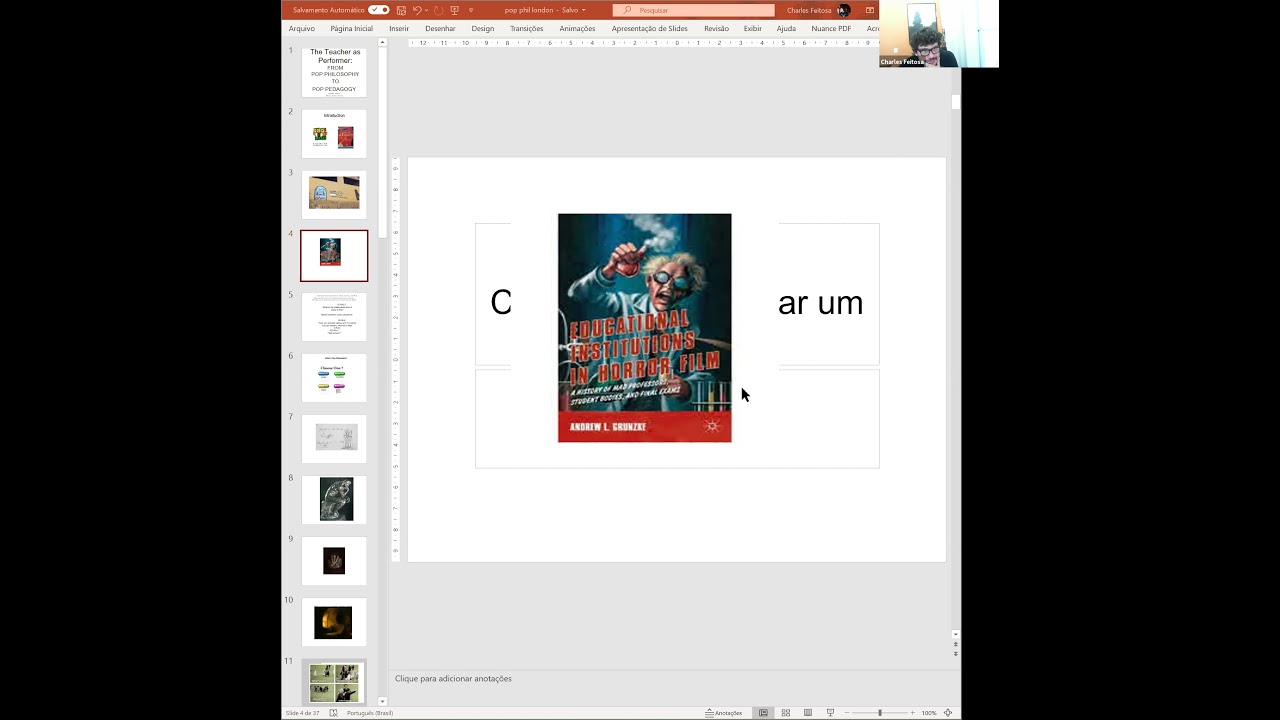This screenshot has width=1280, height=720.
Task: Click 'Slide 4 de 37' status indicator
Action: (303, 713)
